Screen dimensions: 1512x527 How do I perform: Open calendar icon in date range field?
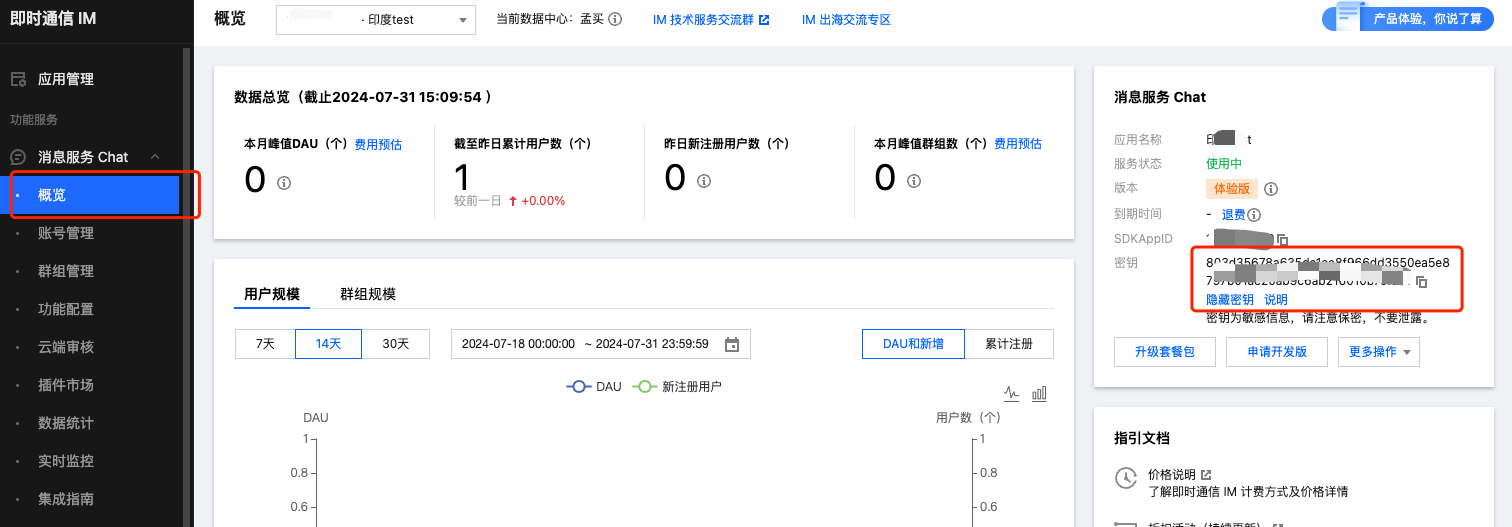tap(732, 344)
